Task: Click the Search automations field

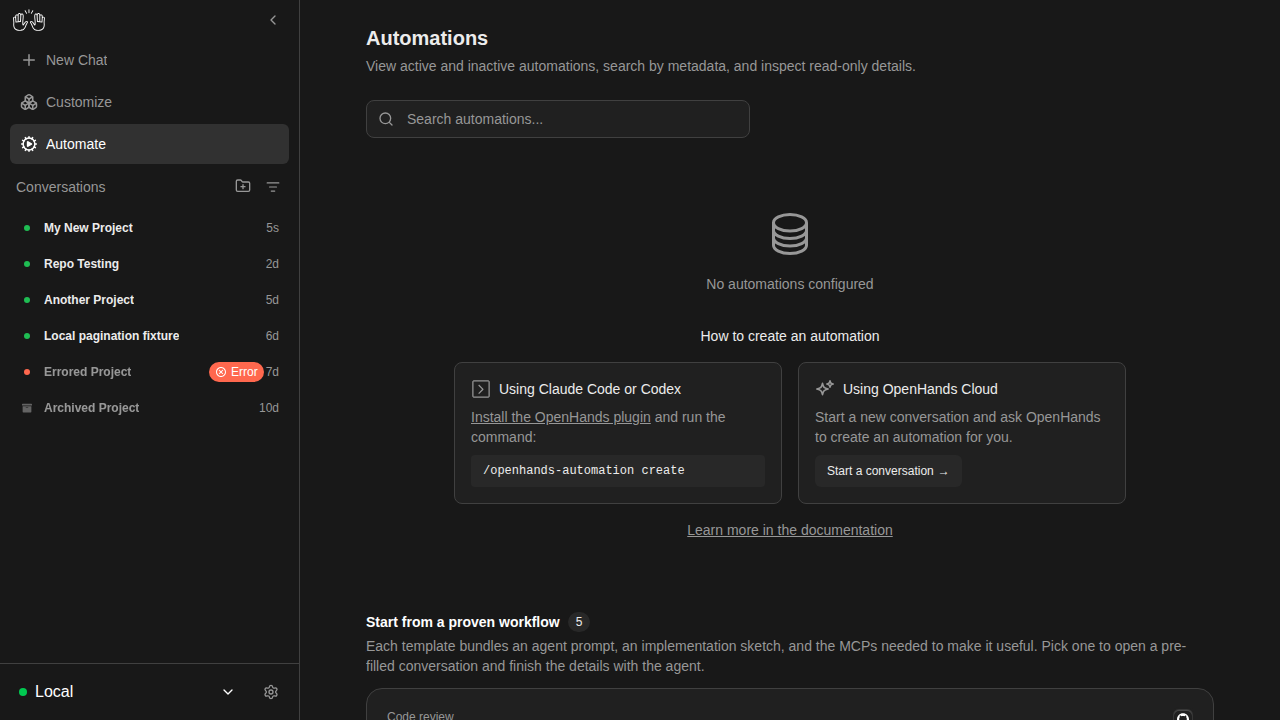Action: [558, 119]
